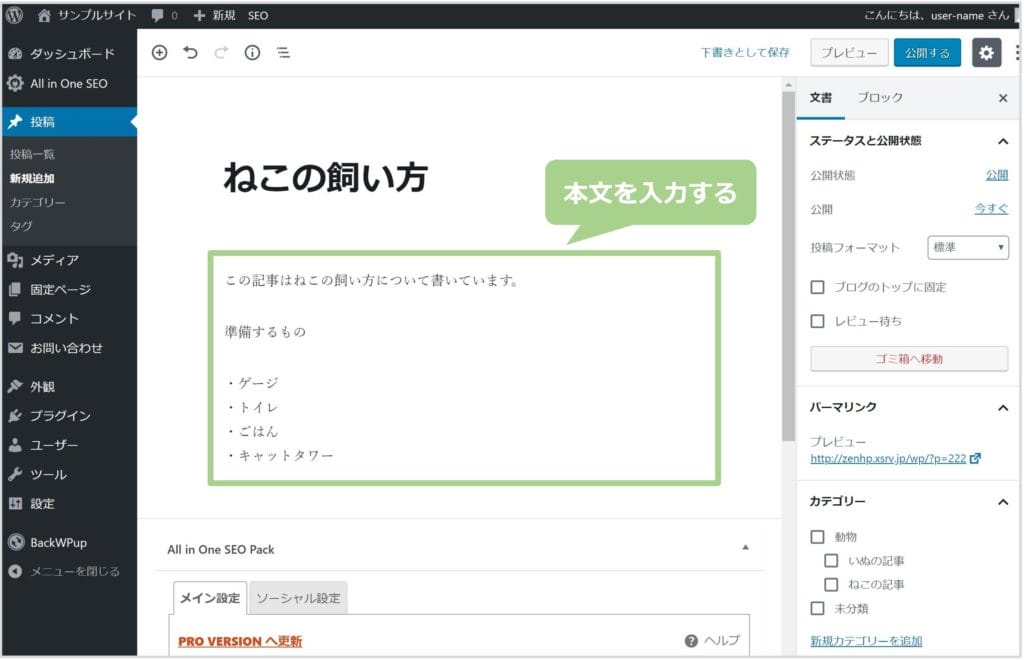Open the content structure info icon
Viewport: 1024px width, 660px height.
click(x=252, y=53)
